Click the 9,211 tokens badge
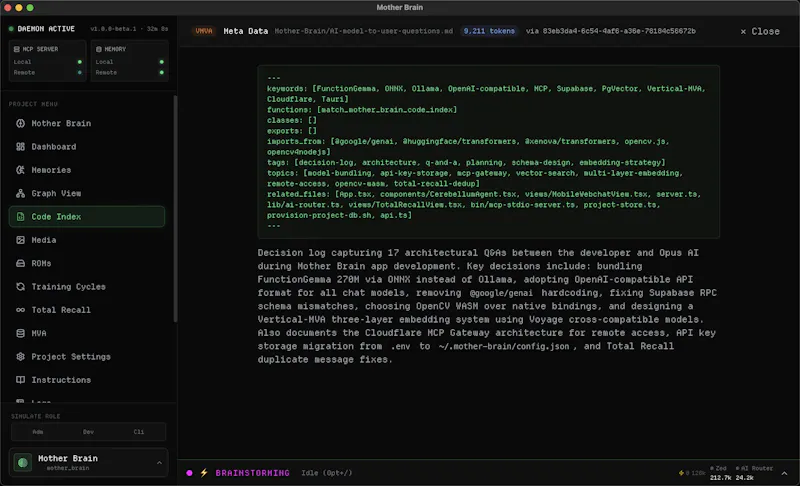This screenshot has width=800, height=486. (489, 31)
